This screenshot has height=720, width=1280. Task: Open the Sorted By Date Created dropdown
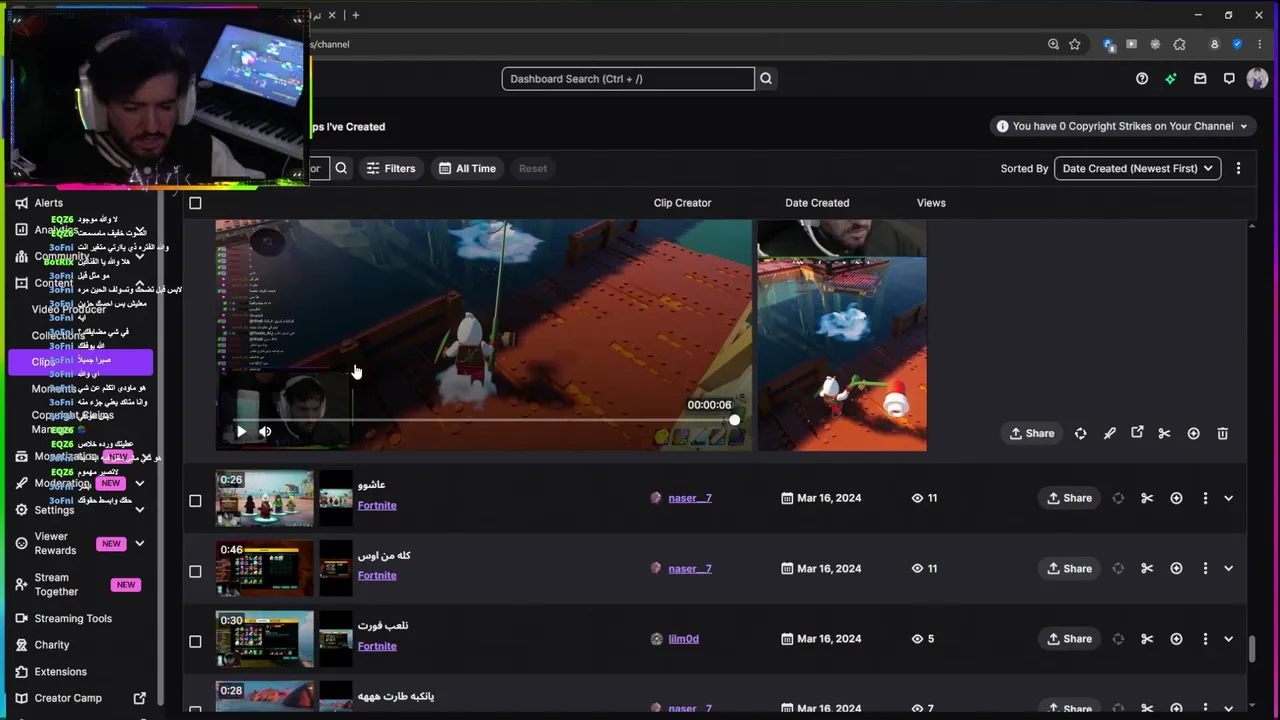pos(1137,168)
